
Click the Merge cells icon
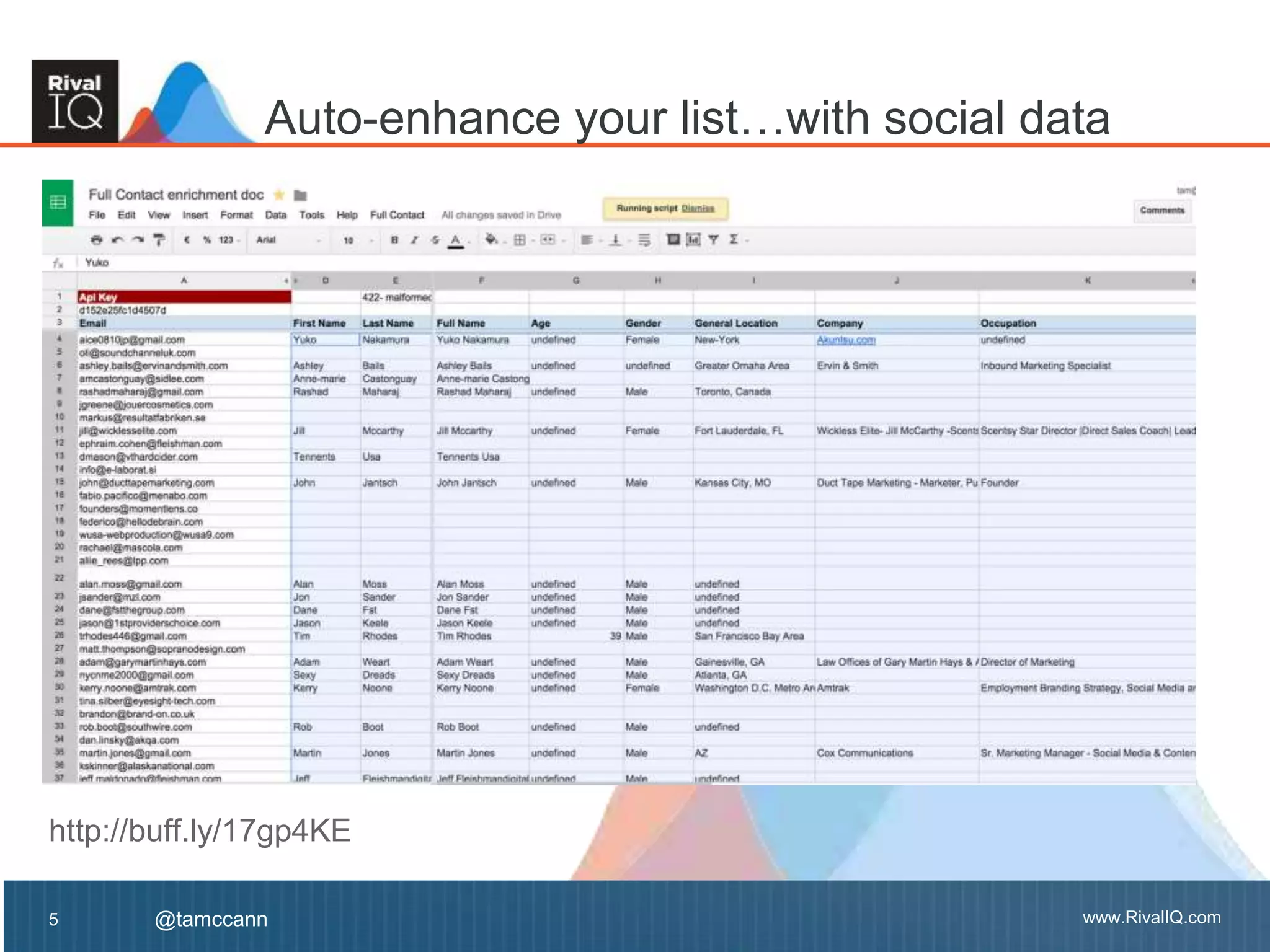click(x=548, y=240)
